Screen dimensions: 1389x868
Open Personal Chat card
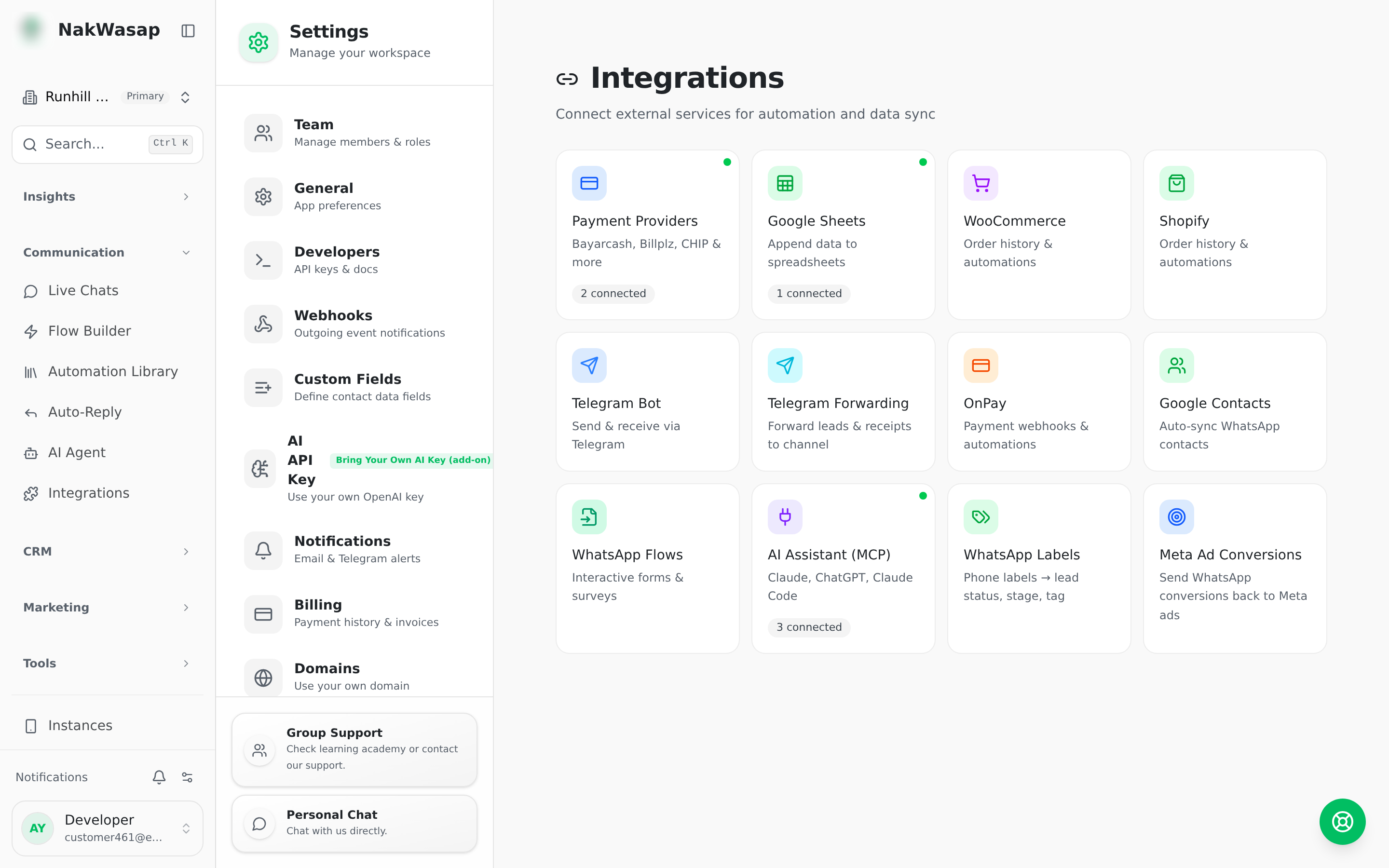[354, 823]
